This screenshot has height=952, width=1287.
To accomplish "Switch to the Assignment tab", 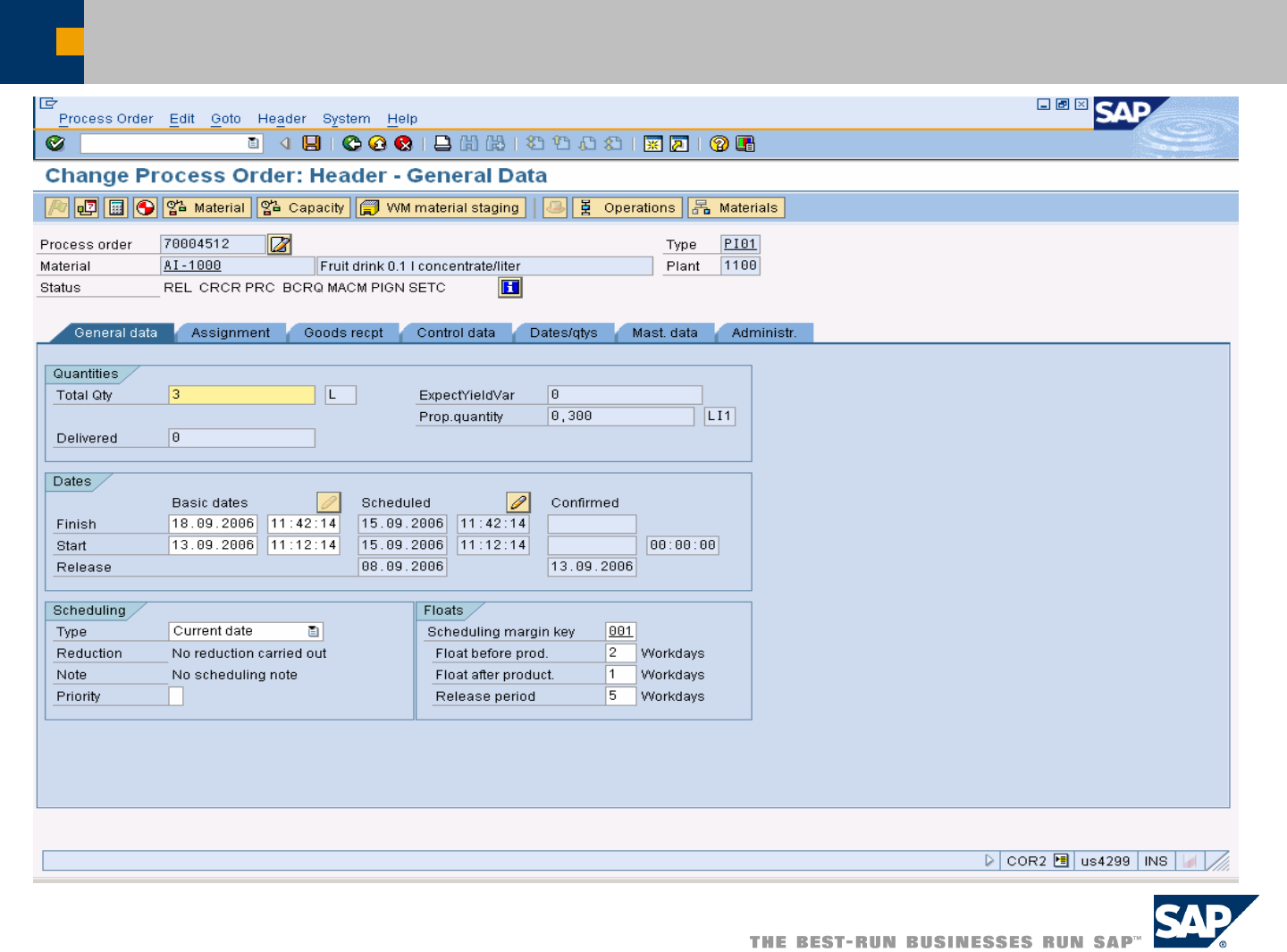I will [x=231, y=333].
